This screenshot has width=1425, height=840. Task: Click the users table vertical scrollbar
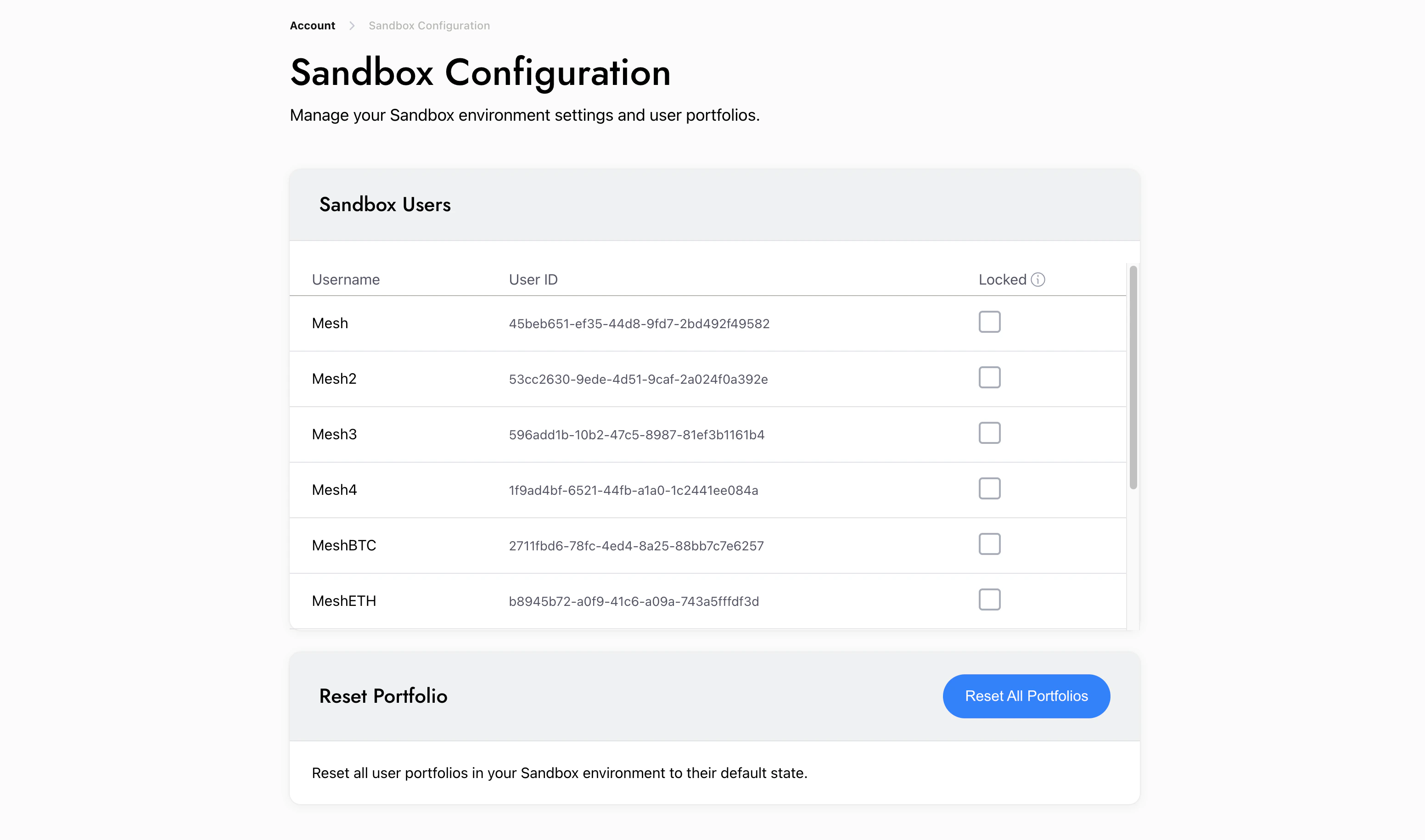(1133, 378)
